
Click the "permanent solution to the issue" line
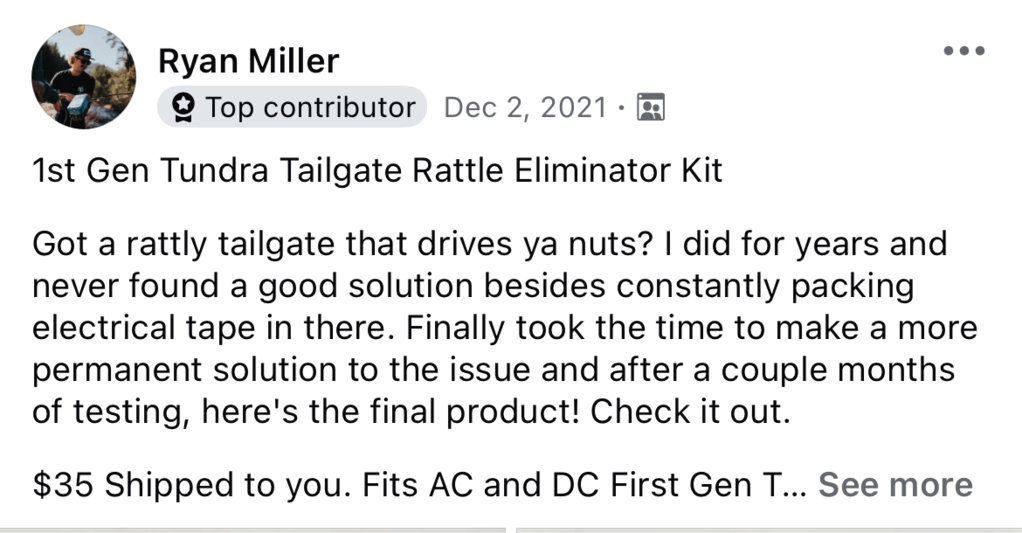pyautogui.click(x=493, y=370)
